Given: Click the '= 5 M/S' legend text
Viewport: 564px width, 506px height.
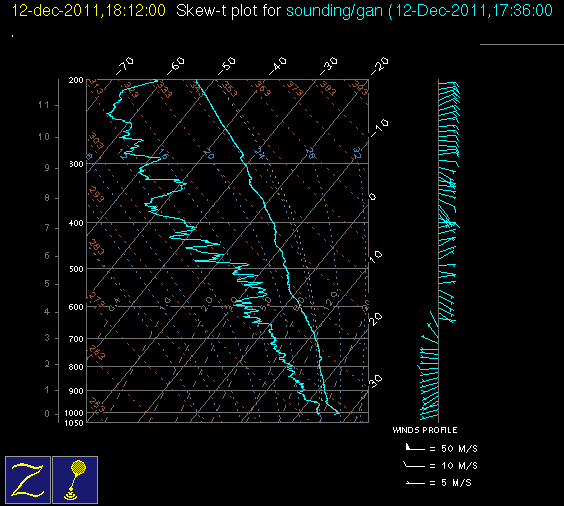Looking at the screenshot, I should coord(451,483).
